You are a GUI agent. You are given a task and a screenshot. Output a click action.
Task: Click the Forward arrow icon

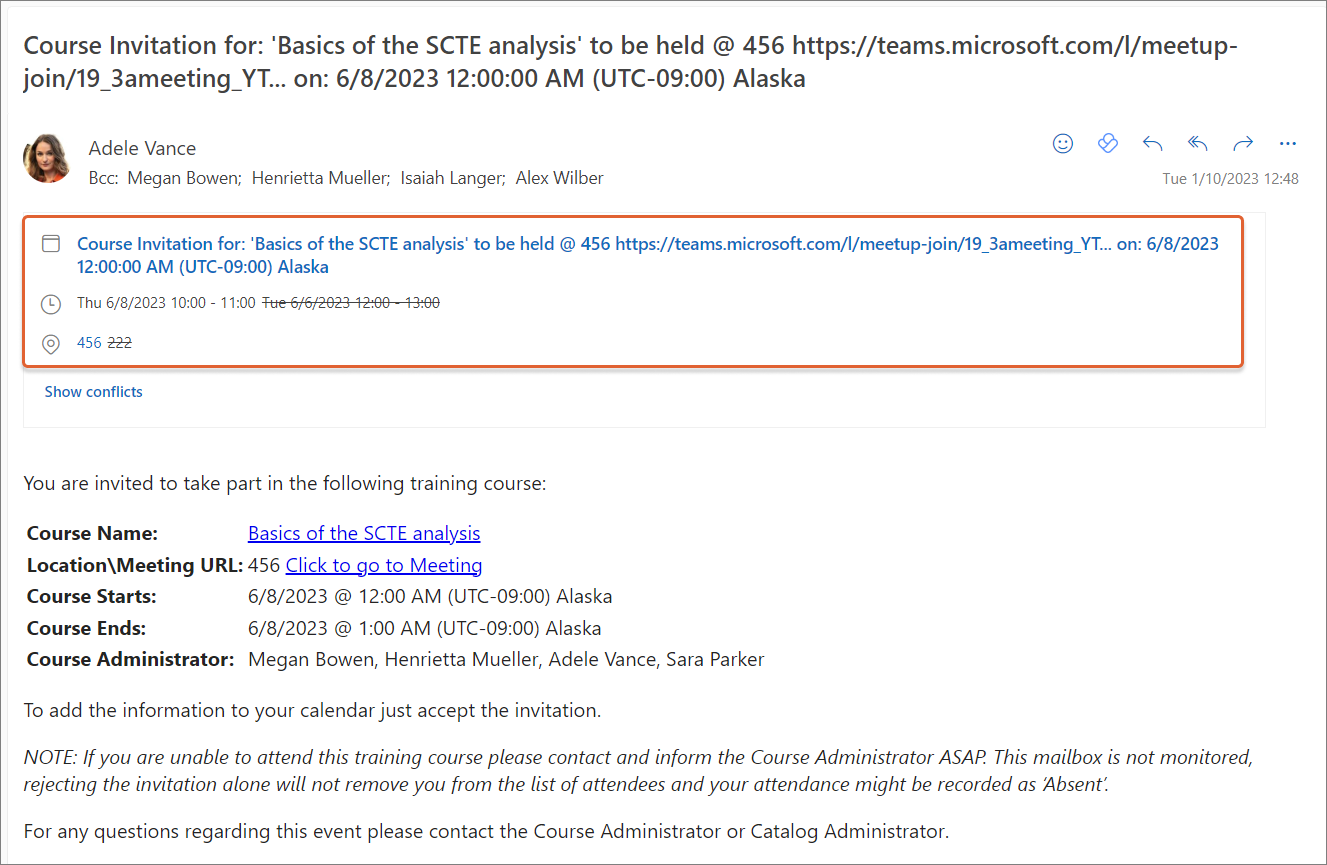click(x=1243, y=144)
